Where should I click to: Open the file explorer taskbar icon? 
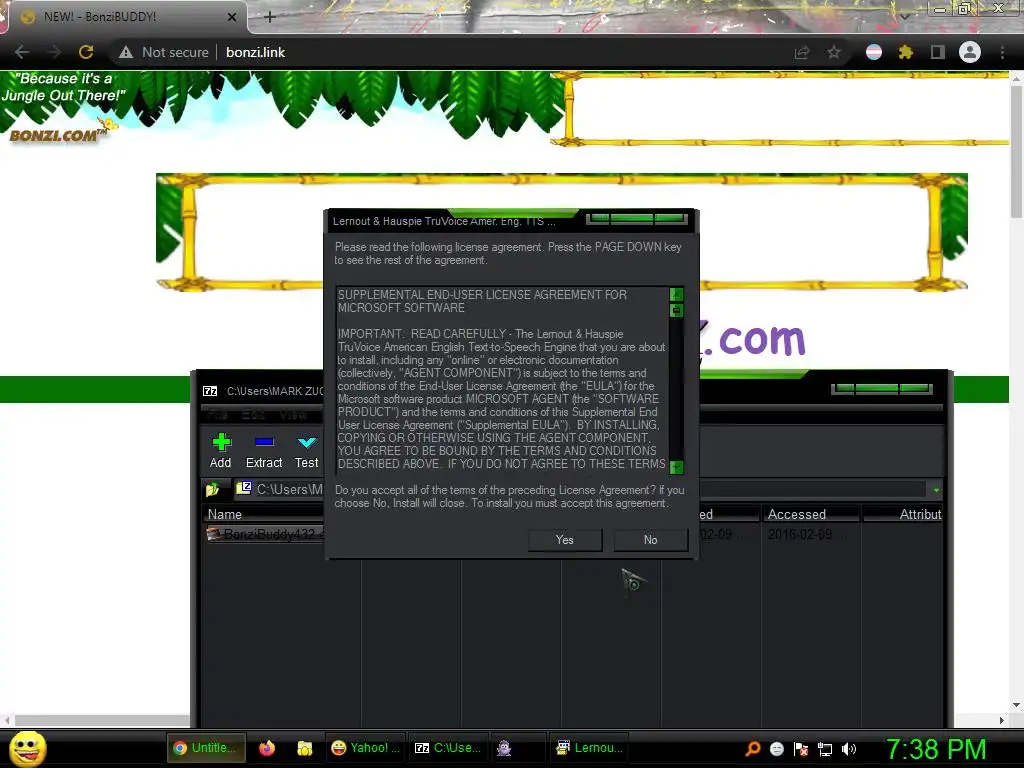[x=304, y=748]
